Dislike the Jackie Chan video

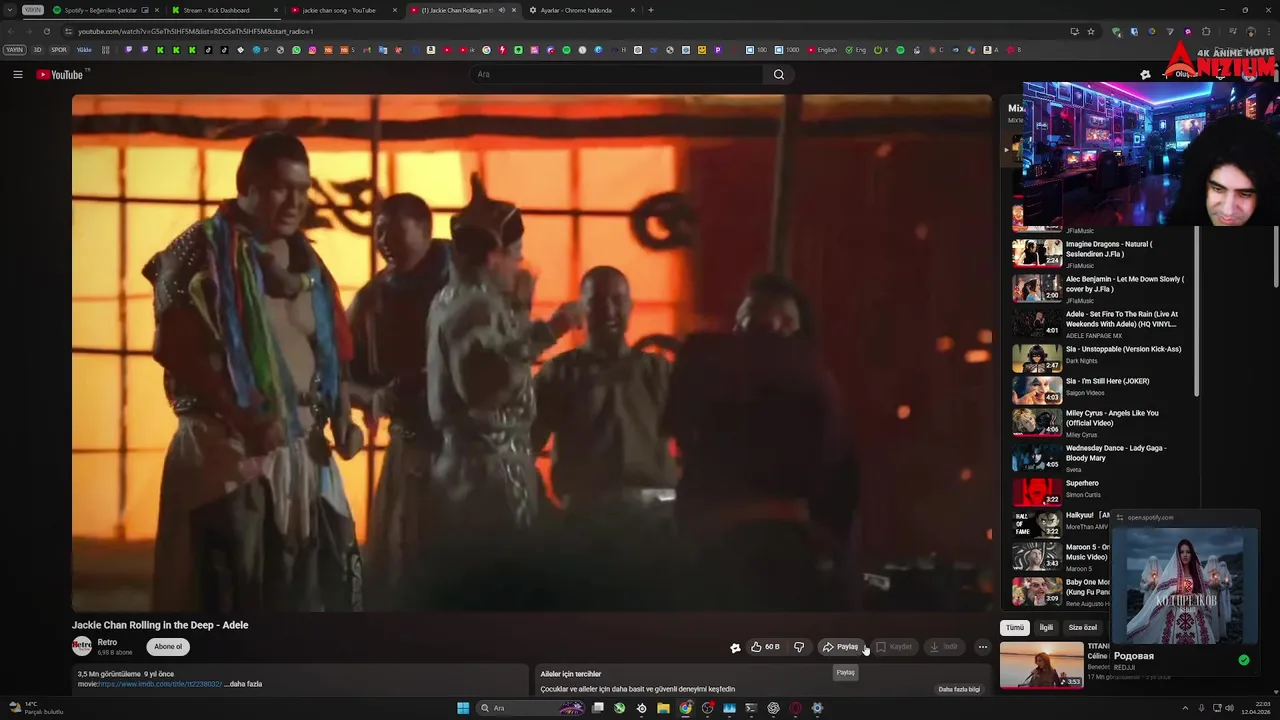pyautogui.click(x=799, y=647)
